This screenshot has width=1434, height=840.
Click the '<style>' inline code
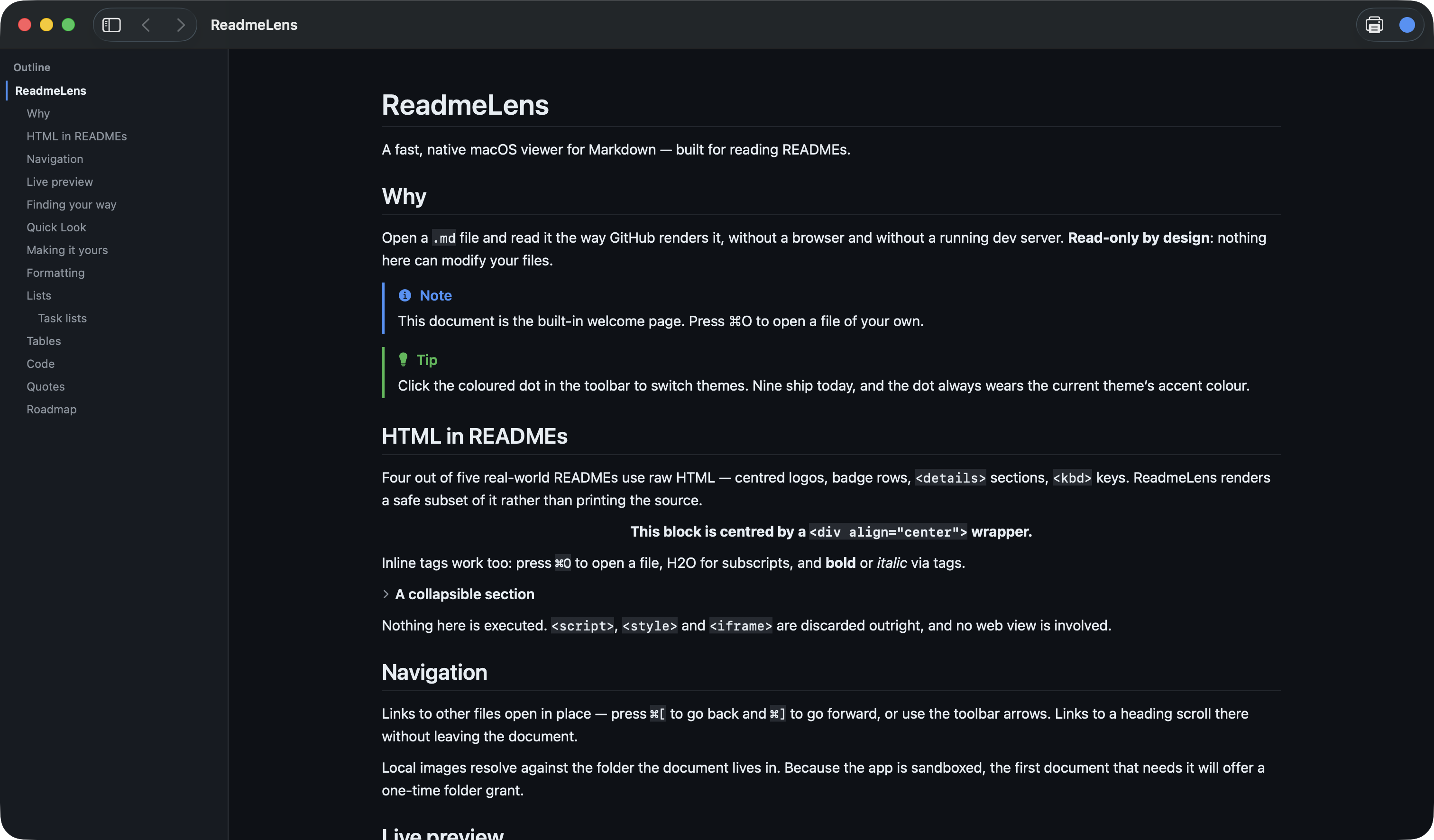click(649, 626)
